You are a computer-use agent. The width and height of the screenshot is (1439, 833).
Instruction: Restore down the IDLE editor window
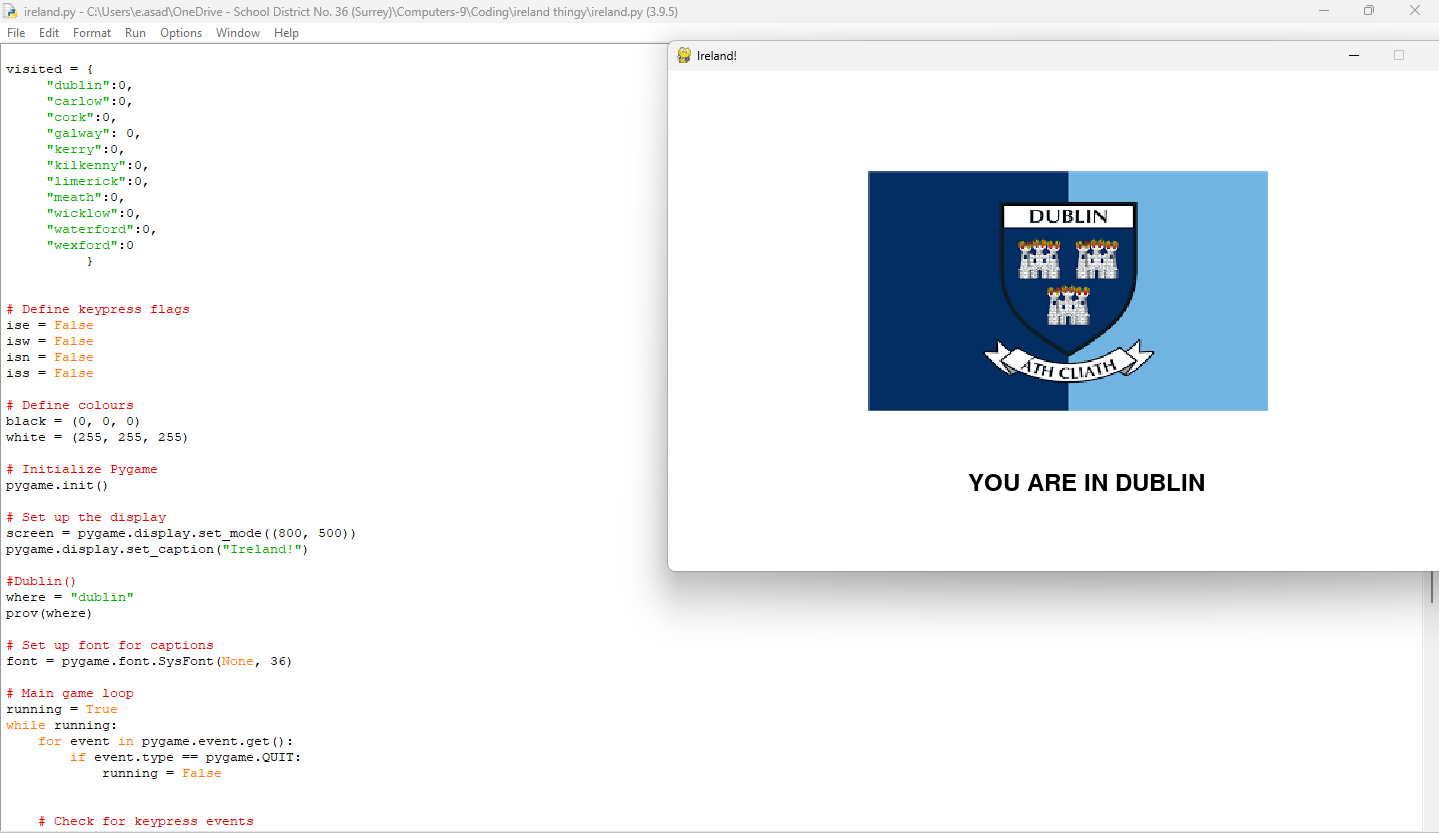(x=1369, y=10)
